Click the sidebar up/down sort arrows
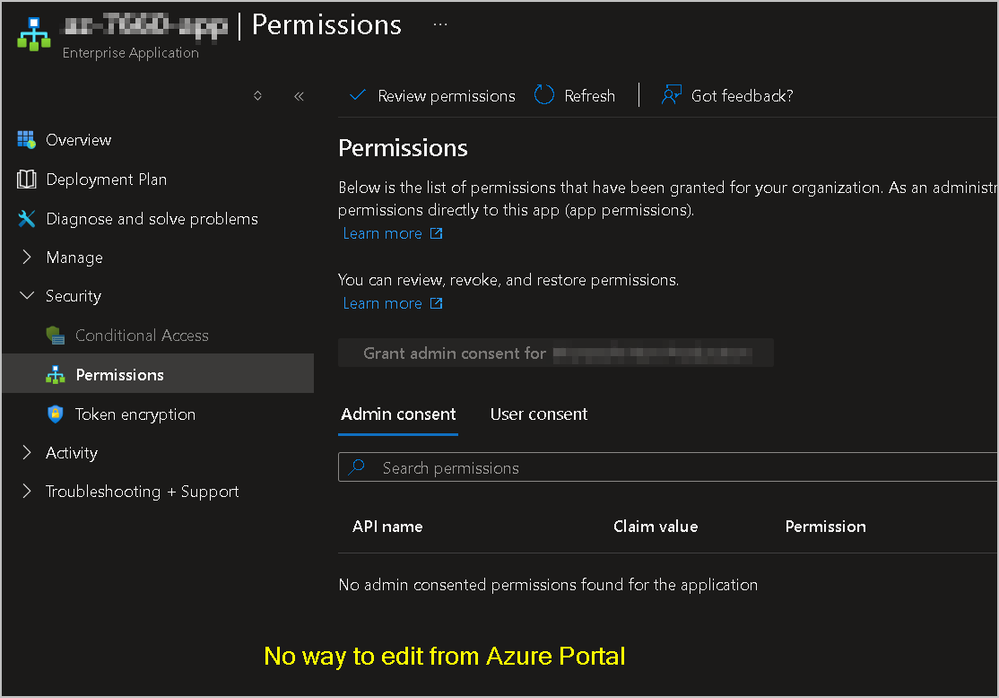999x698 pixels. pos(258,96)
